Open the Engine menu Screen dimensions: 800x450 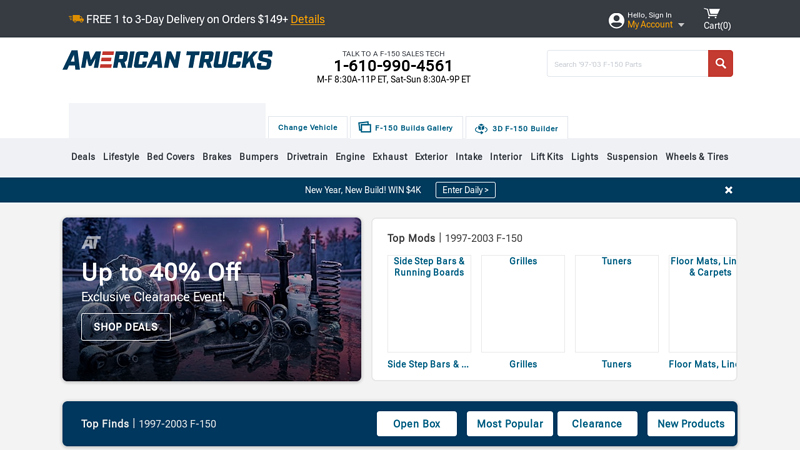(x=350, y=157)
